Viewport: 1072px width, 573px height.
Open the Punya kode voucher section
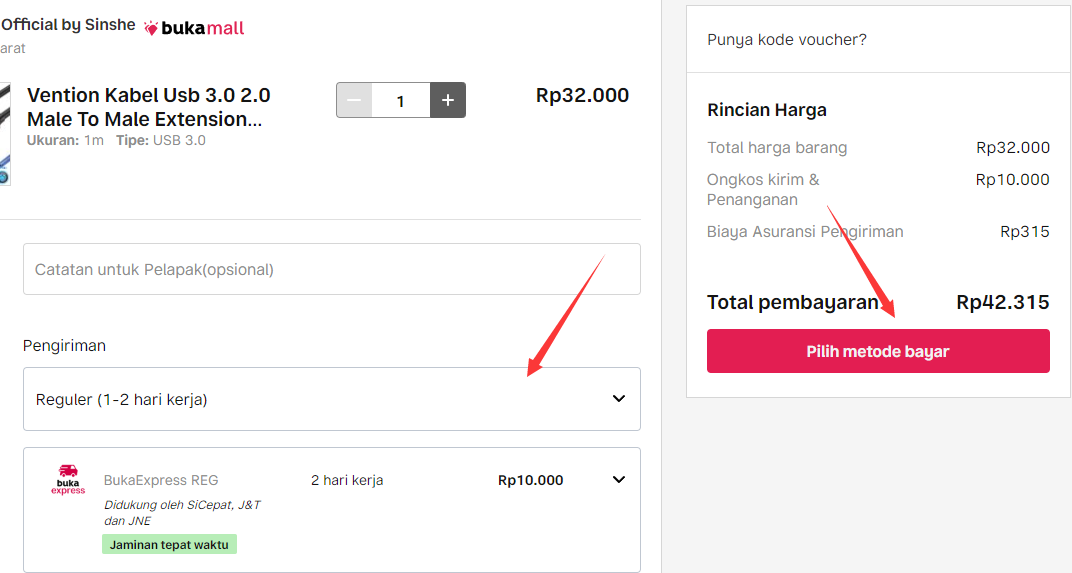pyautogui.click(x=787, y=40)
